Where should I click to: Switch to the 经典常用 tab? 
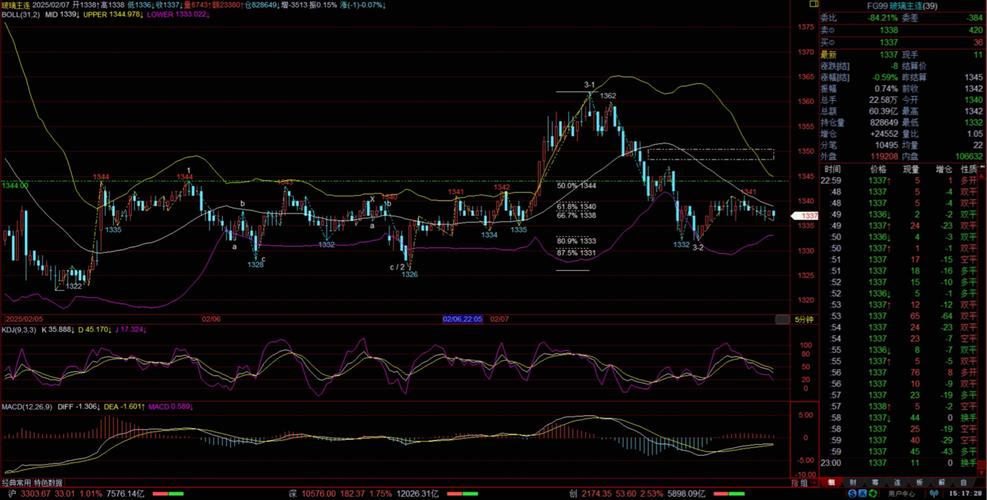click(x=19, y=482)
